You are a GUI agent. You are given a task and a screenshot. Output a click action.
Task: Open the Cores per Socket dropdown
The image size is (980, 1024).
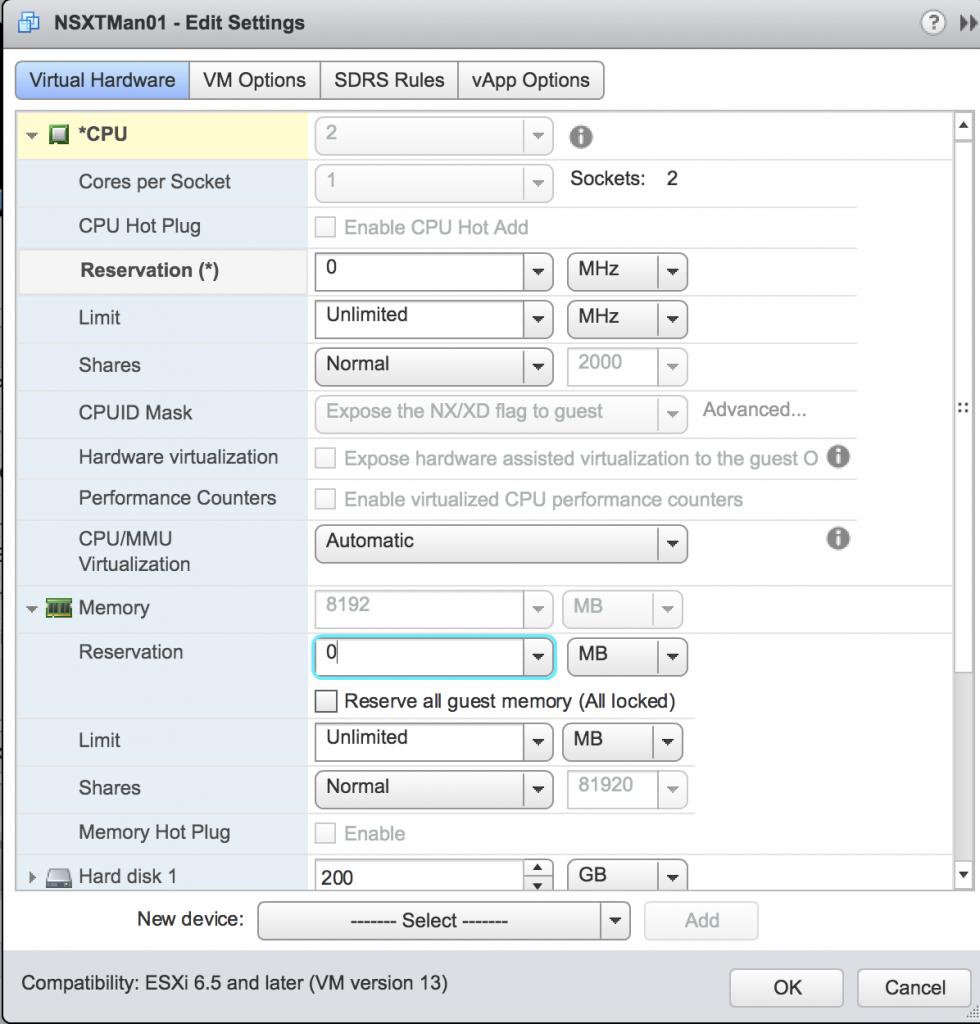(538, 183)
